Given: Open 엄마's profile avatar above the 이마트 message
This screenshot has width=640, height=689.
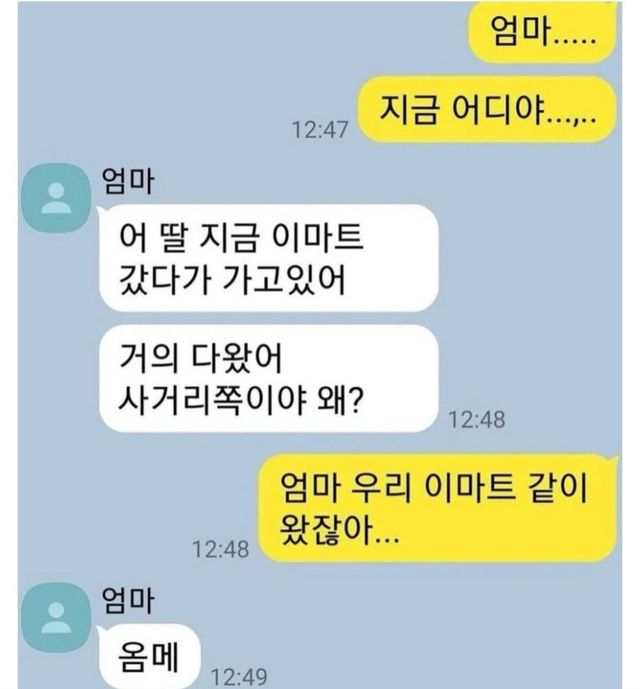Looking at the screenshot, I should pos(56,198).
